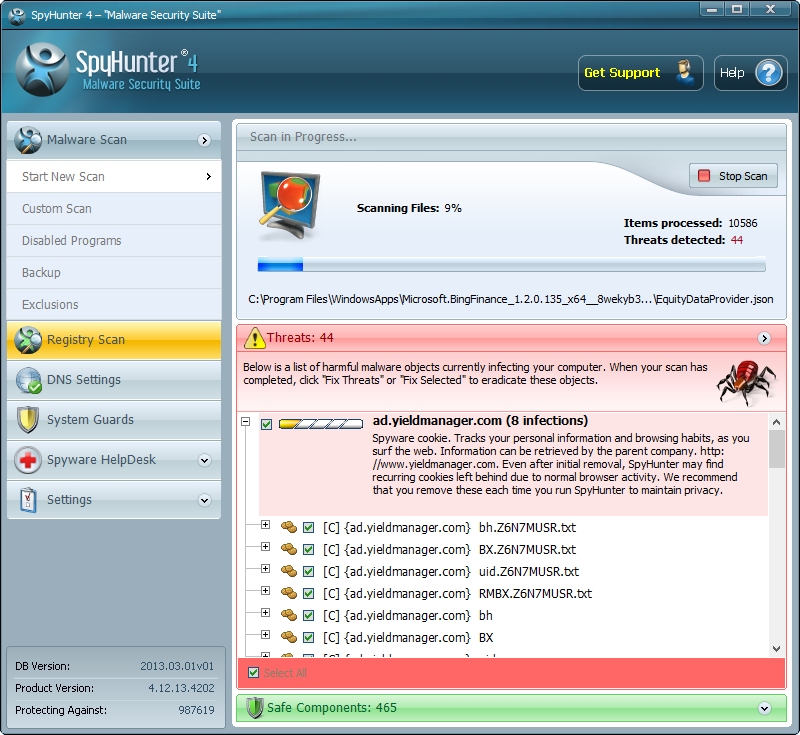This screenshot has height=735, width=800.
Task: Select Exclusions in the sidebar
Action: click(x=50, y=305)
